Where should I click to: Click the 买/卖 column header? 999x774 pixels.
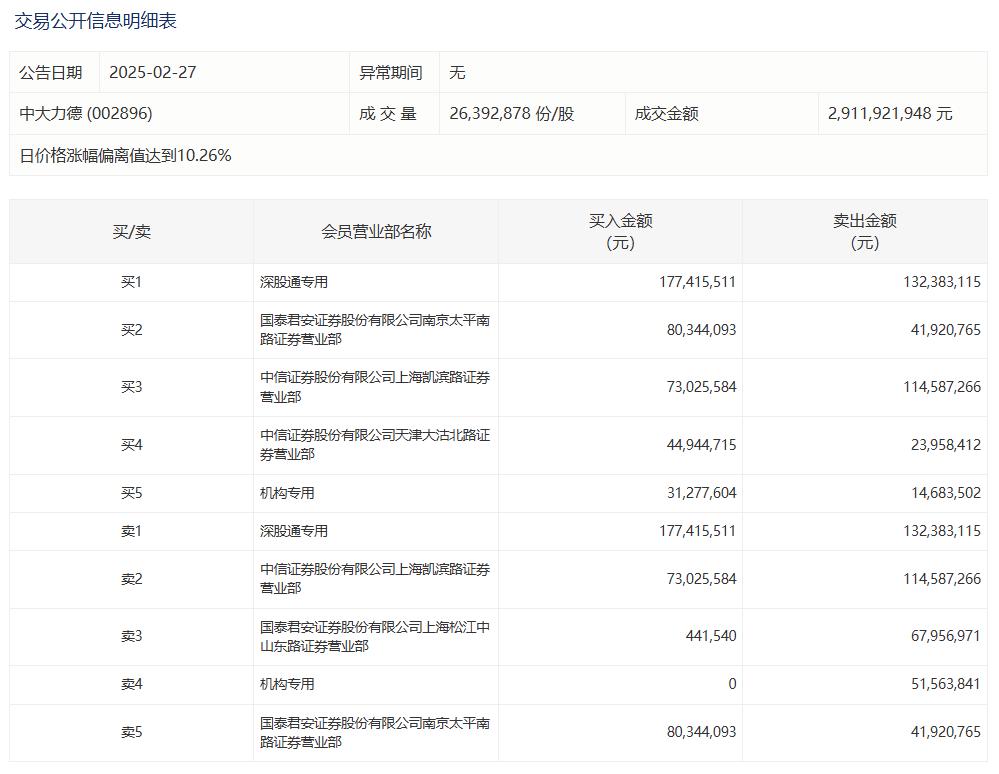(131, 232)
